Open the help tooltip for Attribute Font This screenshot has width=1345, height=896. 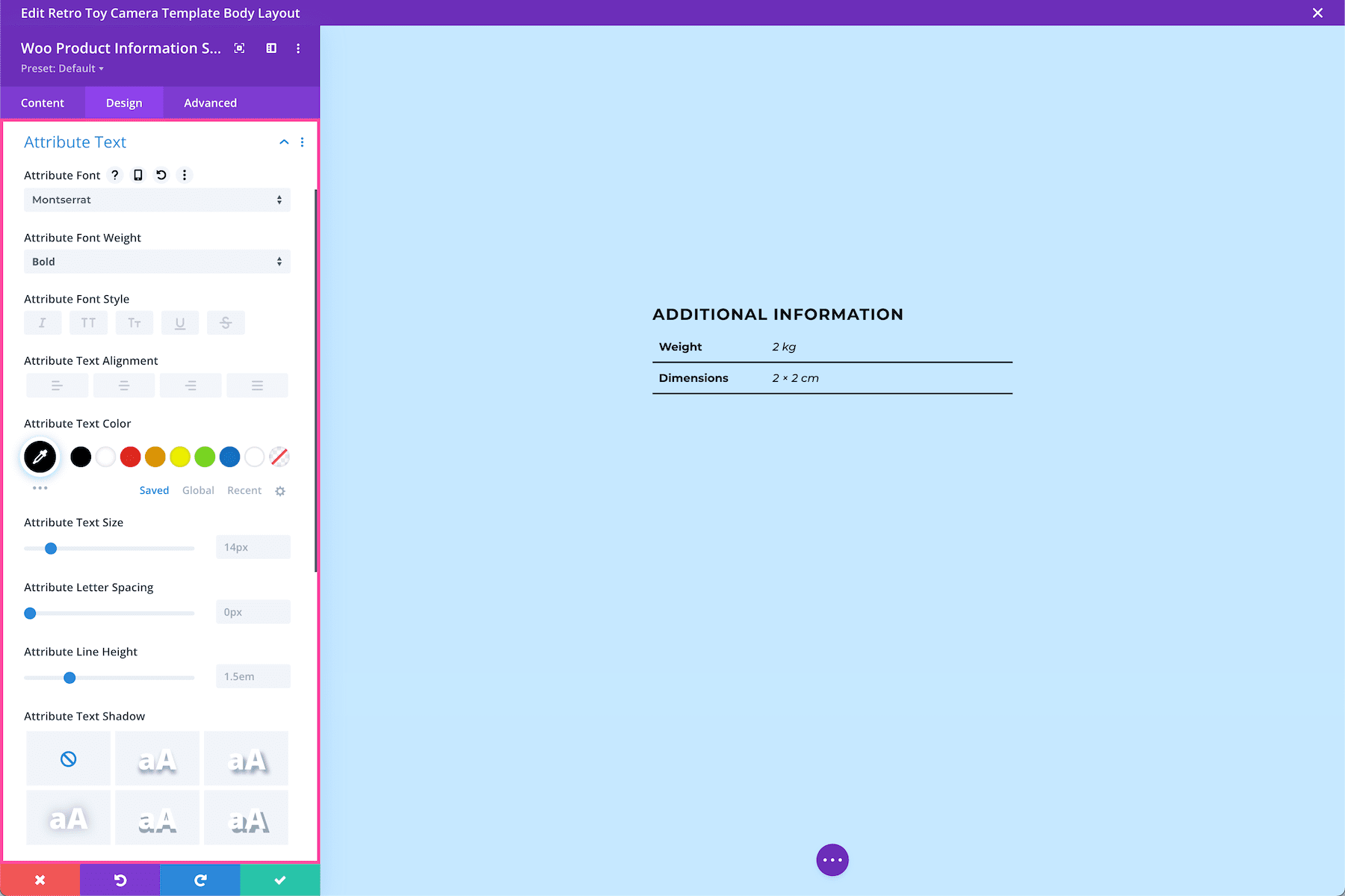[x=115, y=175]
